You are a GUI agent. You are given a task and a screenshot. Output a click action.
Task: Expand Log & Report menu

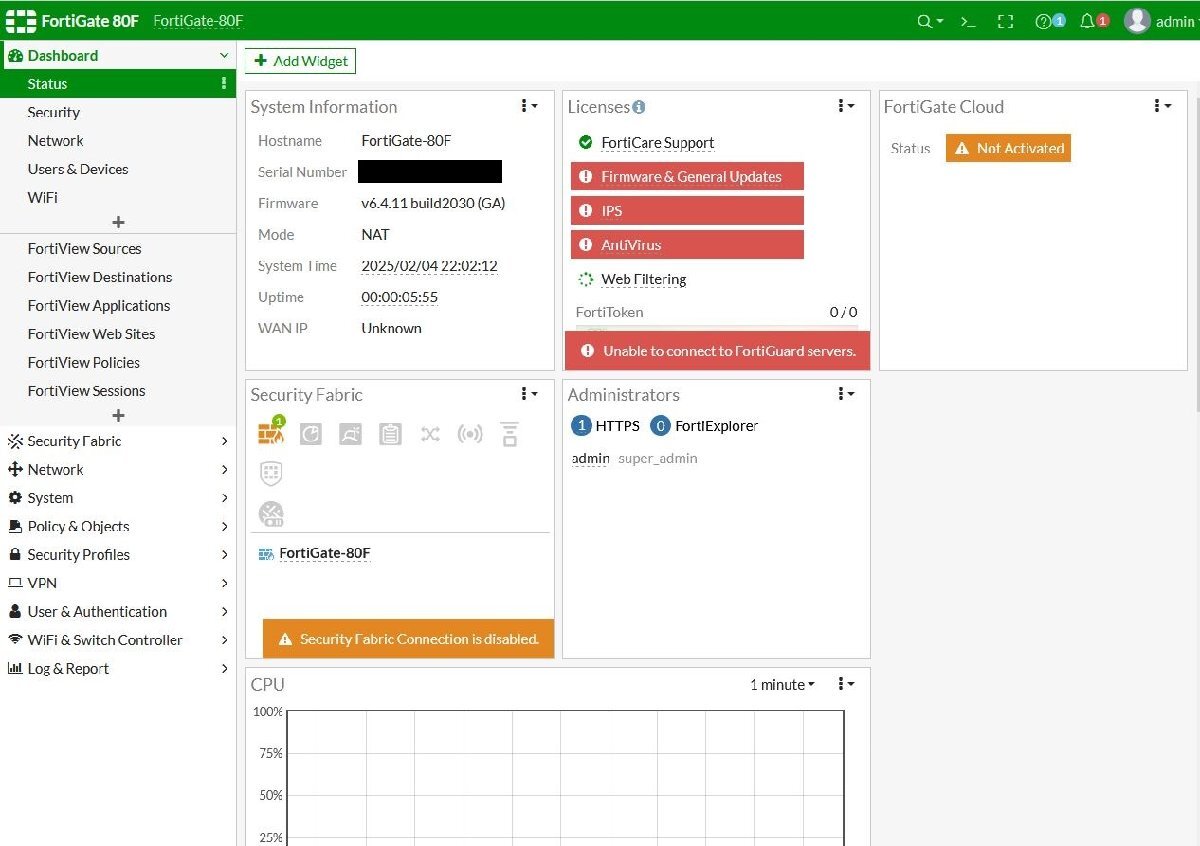click(224, 669)
